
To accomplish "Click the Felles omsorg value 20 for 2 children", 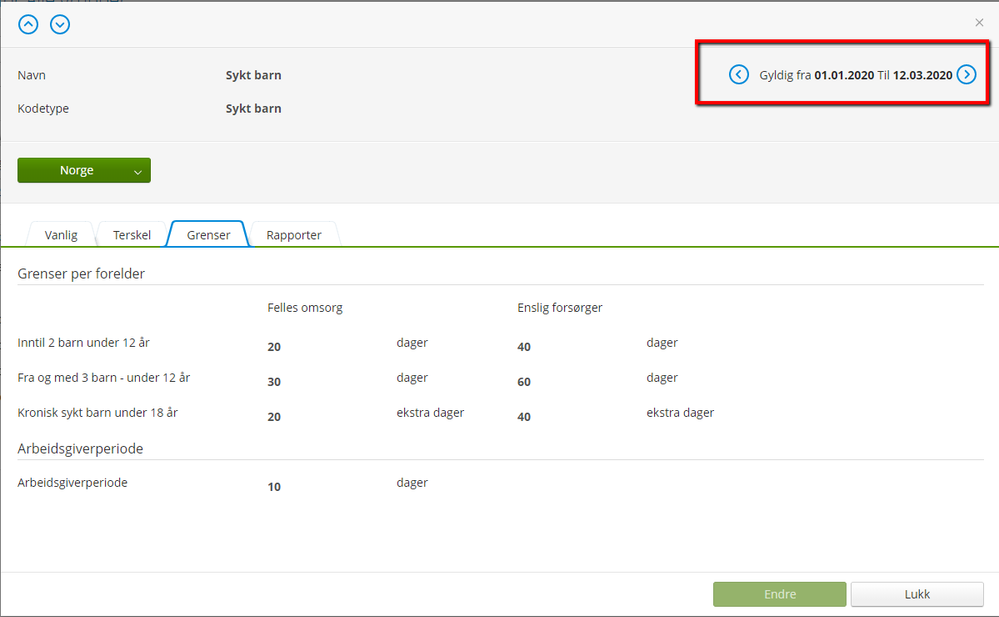I will click(x=274, y=347).
